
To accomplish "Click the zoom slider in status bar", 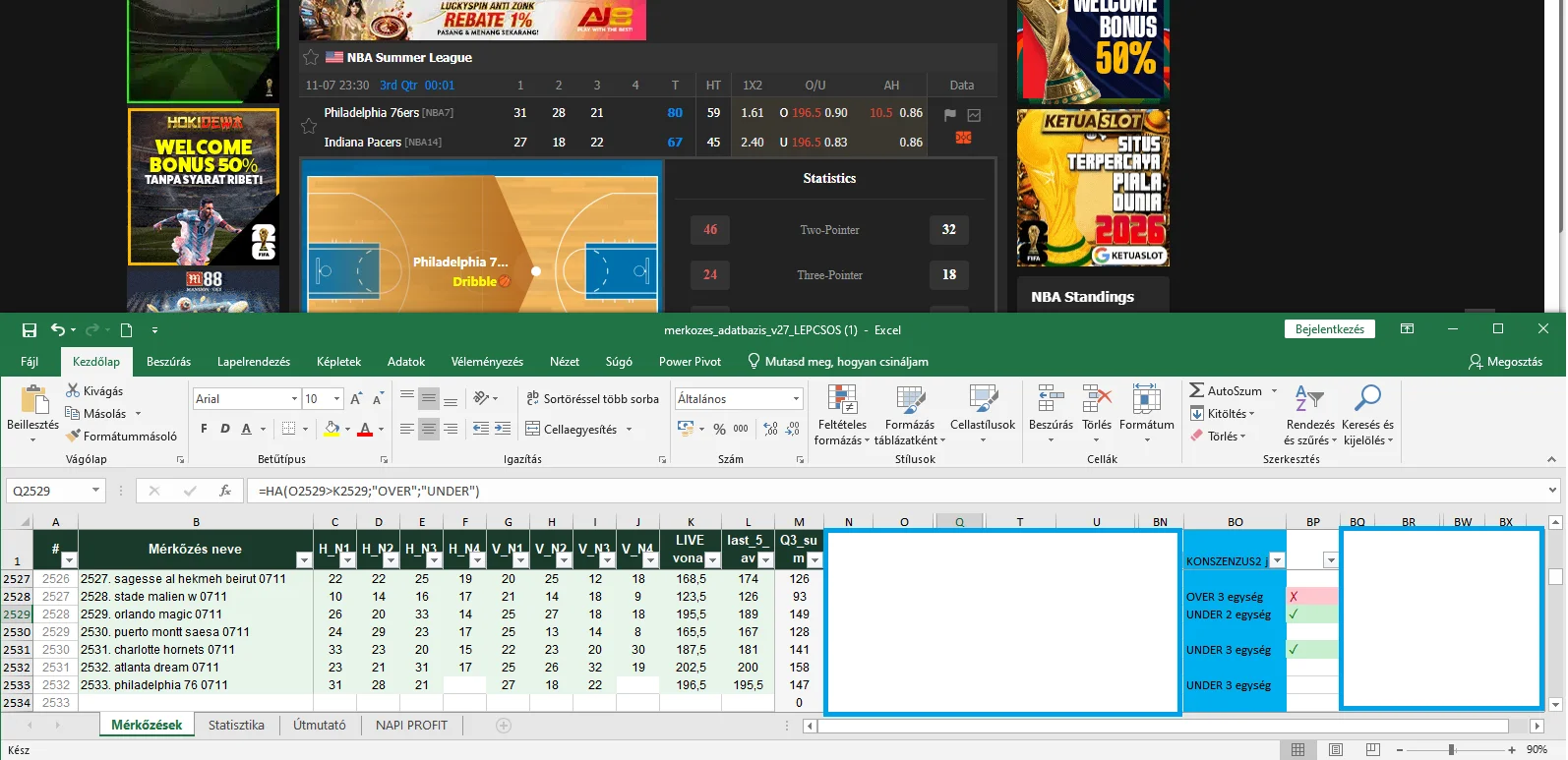I will 1451,749.
